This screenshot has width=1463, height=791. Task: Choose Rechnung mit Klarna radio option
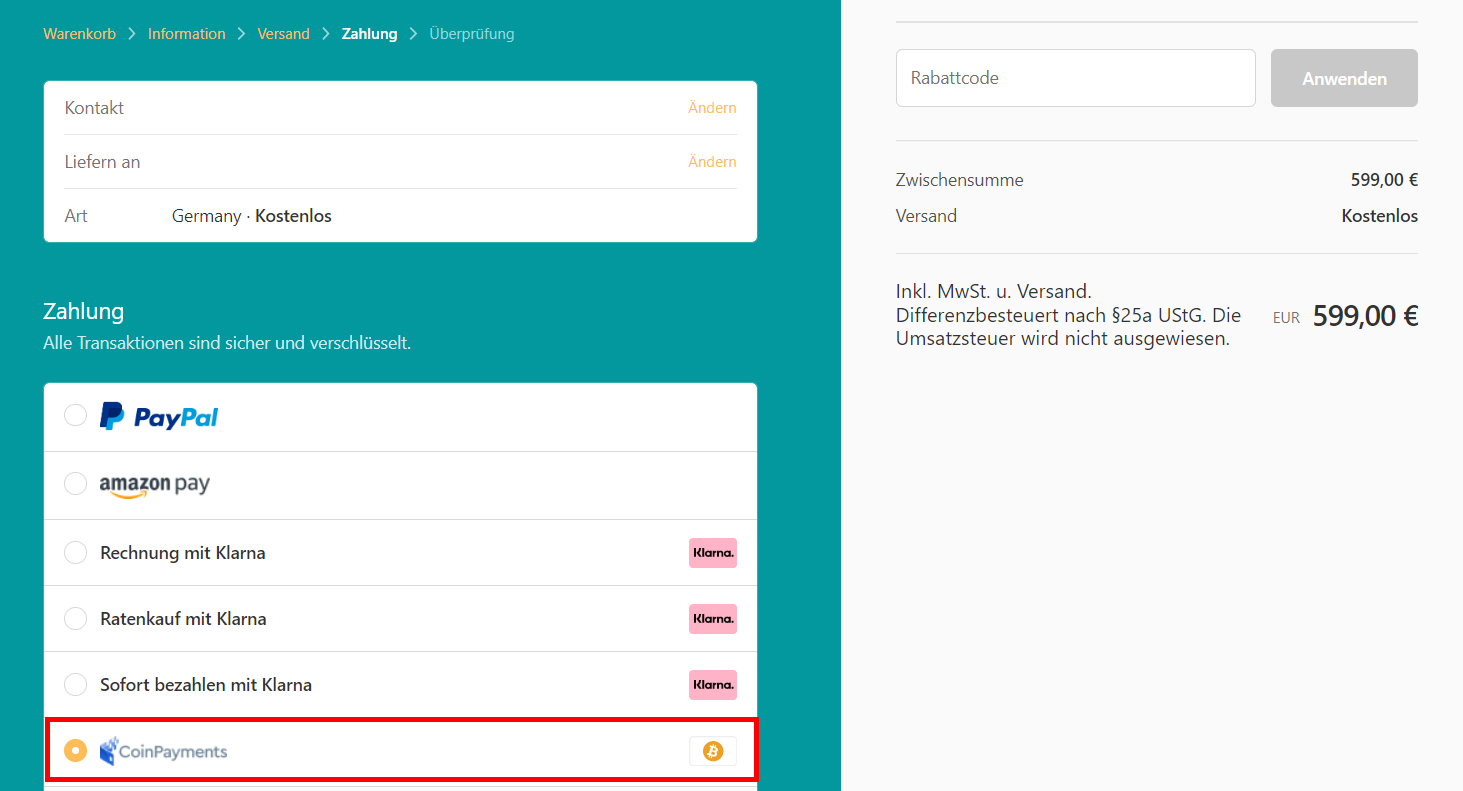pos(75,552)
